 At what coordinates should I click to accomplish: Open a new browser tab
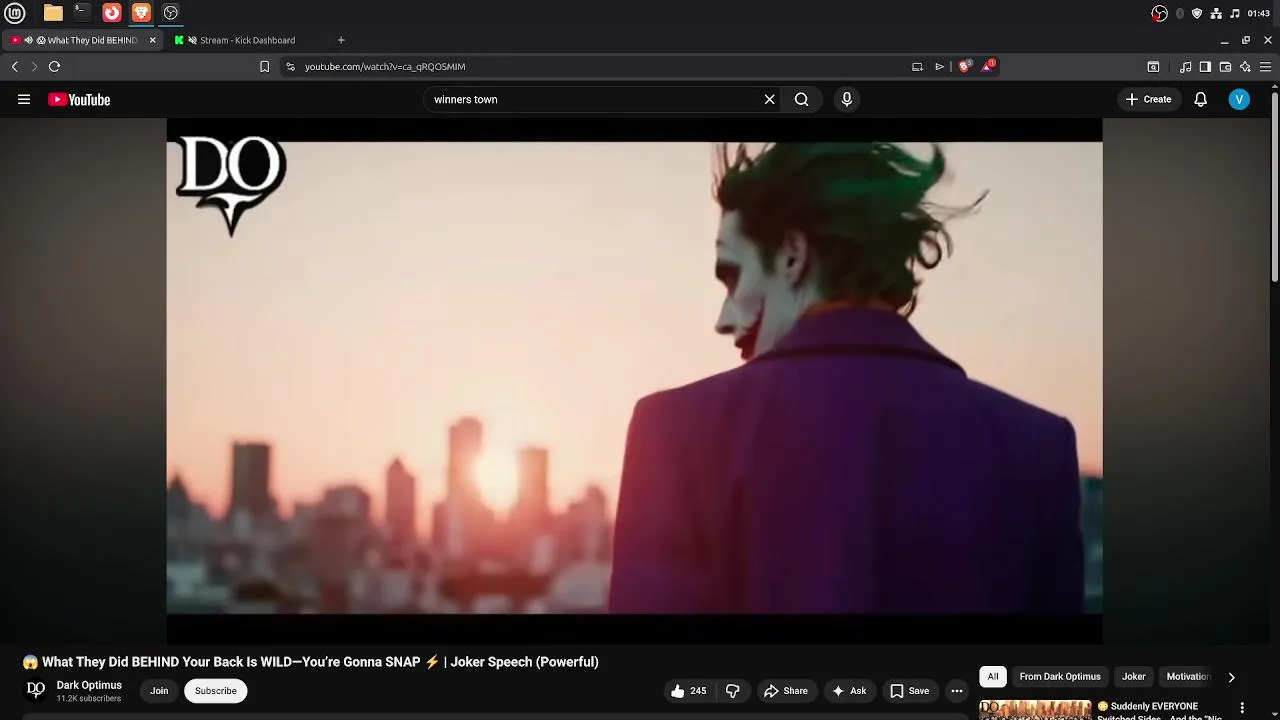tap(341, 40)
